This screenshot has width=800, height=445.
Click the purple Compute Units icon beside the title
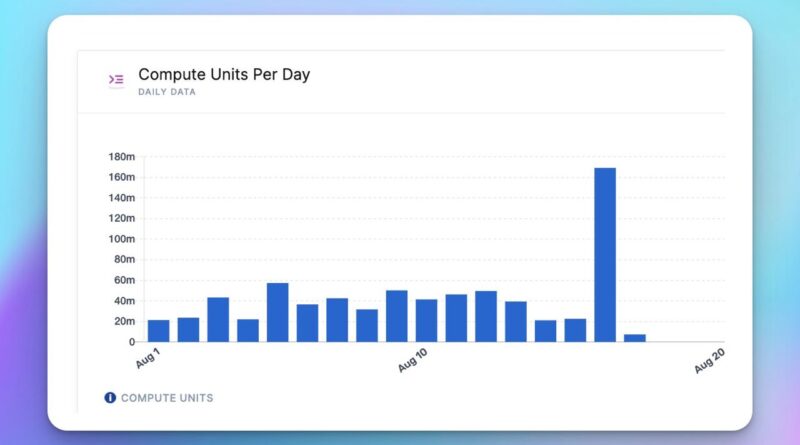tap(116, 80)
